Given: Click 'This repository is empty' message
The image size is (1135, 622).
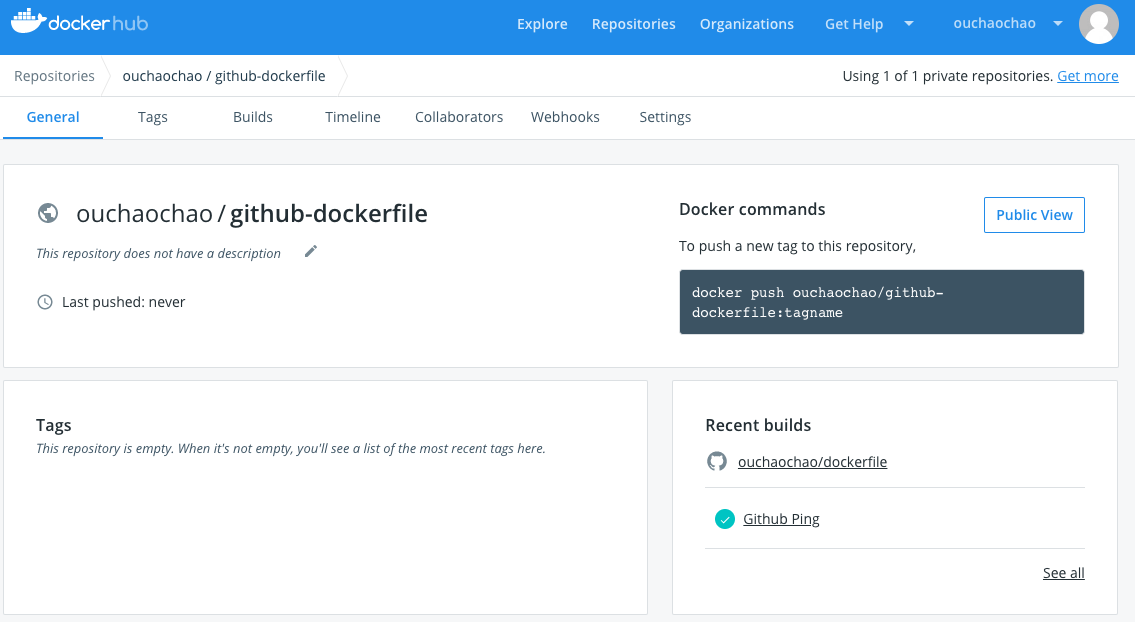Looking at the screenshot, I should coord(290,448).
